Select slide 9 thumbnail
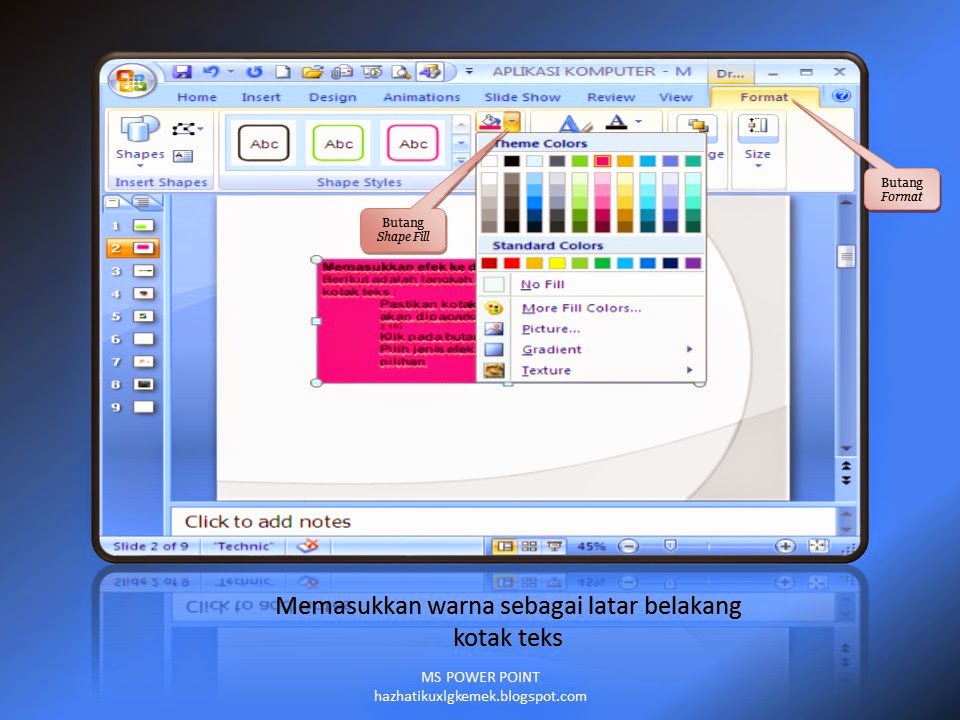 [143, 407]
